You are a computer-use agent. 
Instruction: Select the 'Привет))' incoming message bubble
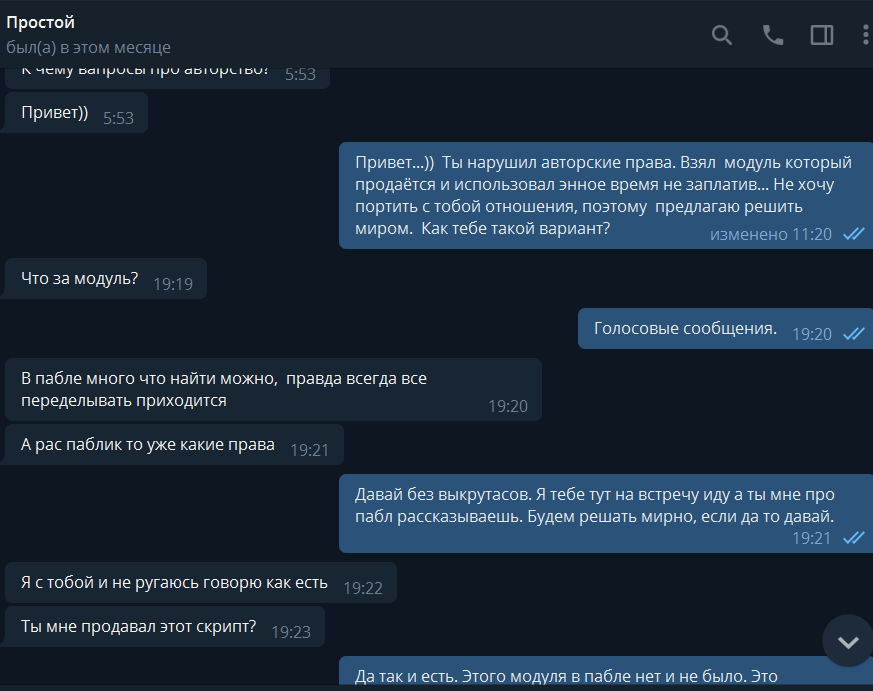click(x=76, y=113)
